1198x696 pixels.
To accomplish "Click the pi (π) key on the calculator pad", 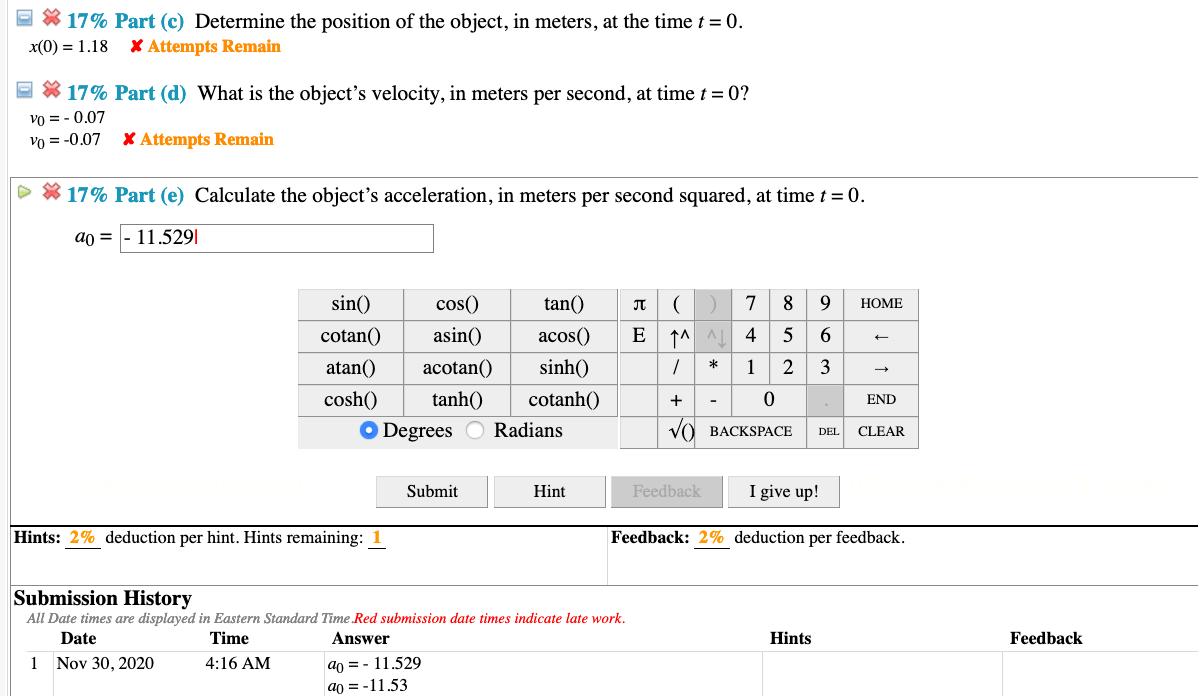I will point(640,303).
